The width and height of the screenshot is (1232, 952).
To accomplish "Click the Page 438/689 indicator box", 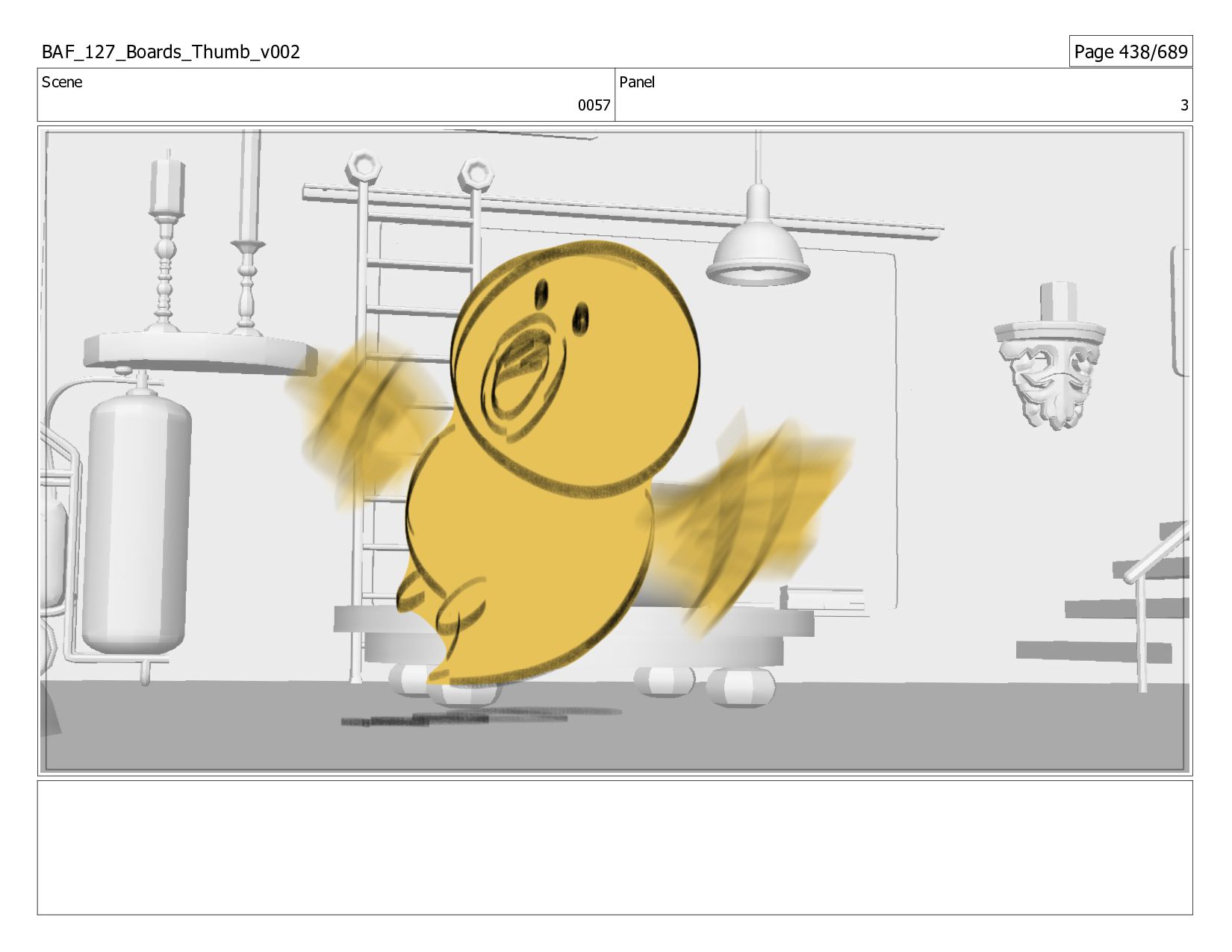I will tap(1130, 52).
